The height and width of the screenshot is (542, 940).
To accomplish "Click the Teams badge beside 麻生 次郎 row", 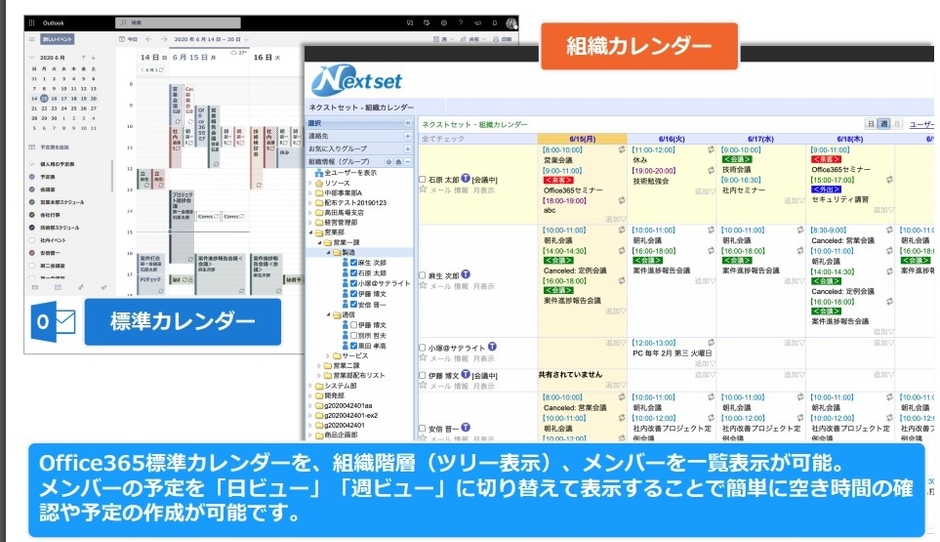I will [x=465, y=275].
